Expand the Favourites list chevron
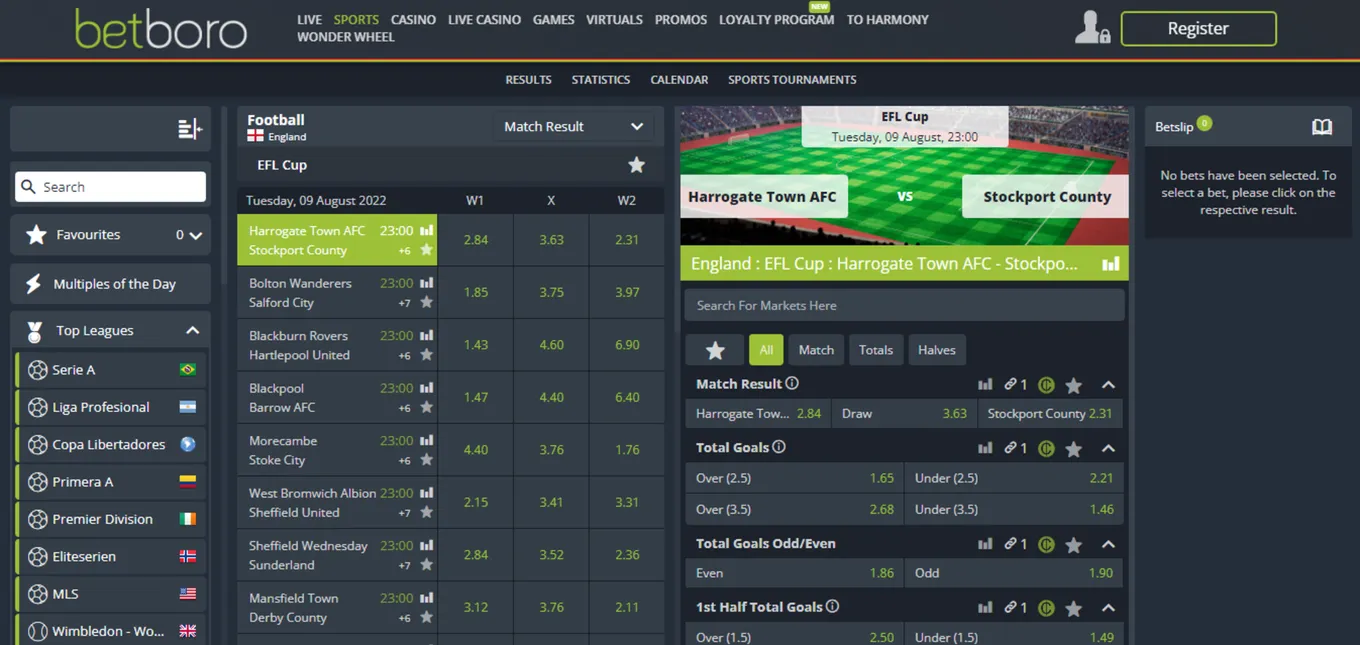 tap(196, 236)
